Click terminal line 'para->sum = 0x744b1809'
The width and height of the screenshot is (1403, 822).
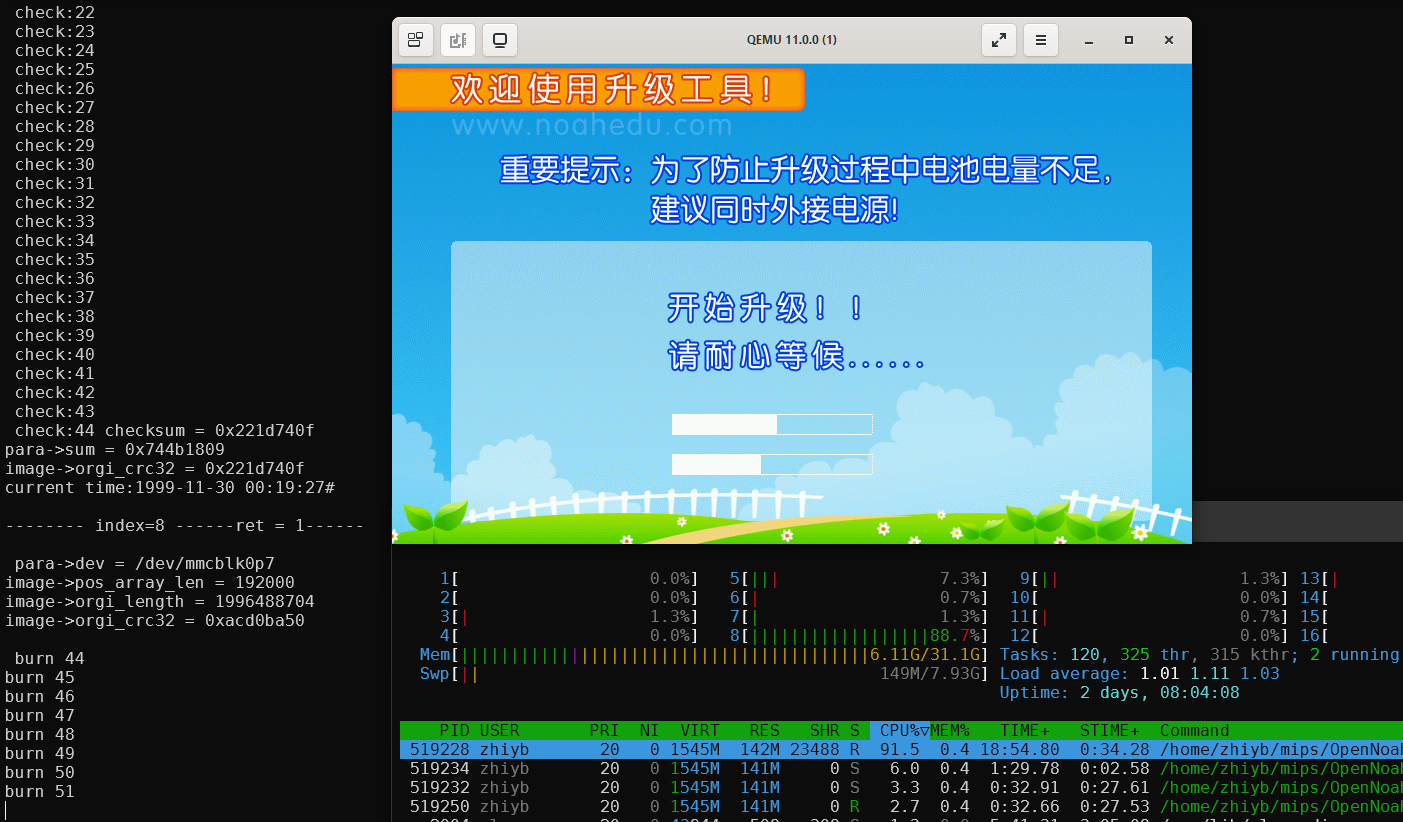pos(114,449)
